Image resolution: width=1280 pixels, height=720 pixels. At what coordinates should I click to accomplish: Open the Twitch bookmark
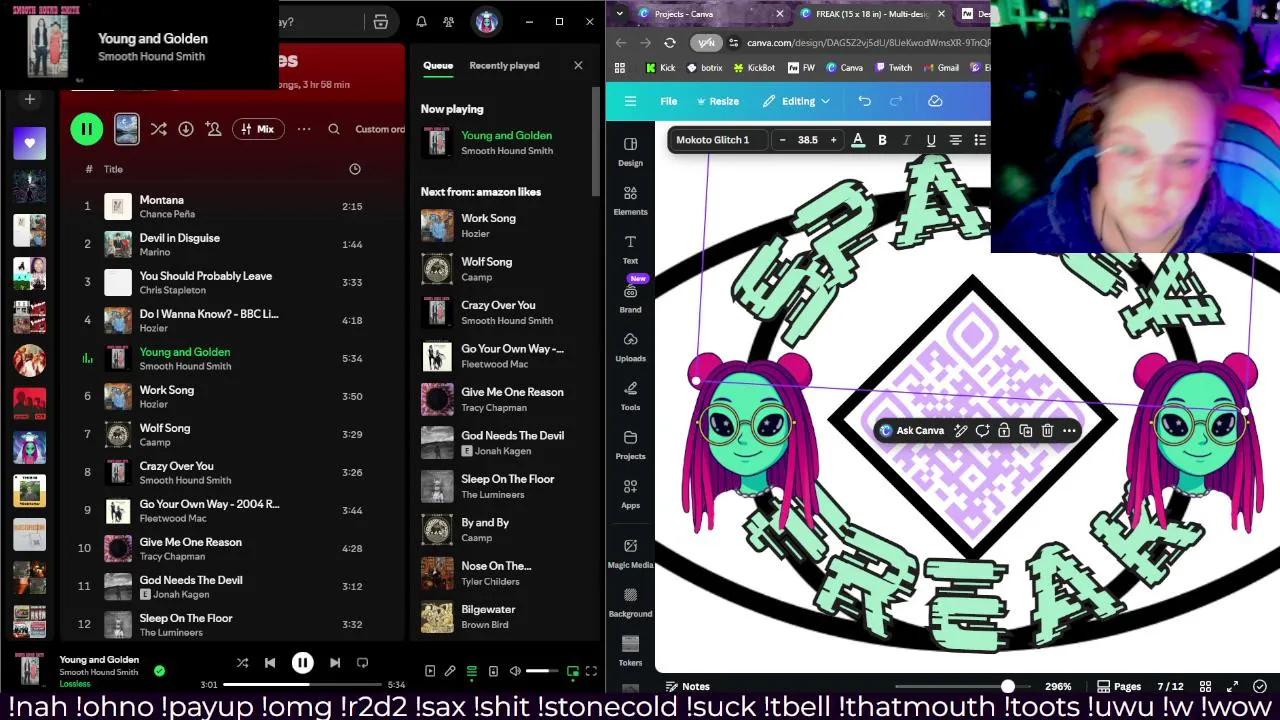coord(893,68)
